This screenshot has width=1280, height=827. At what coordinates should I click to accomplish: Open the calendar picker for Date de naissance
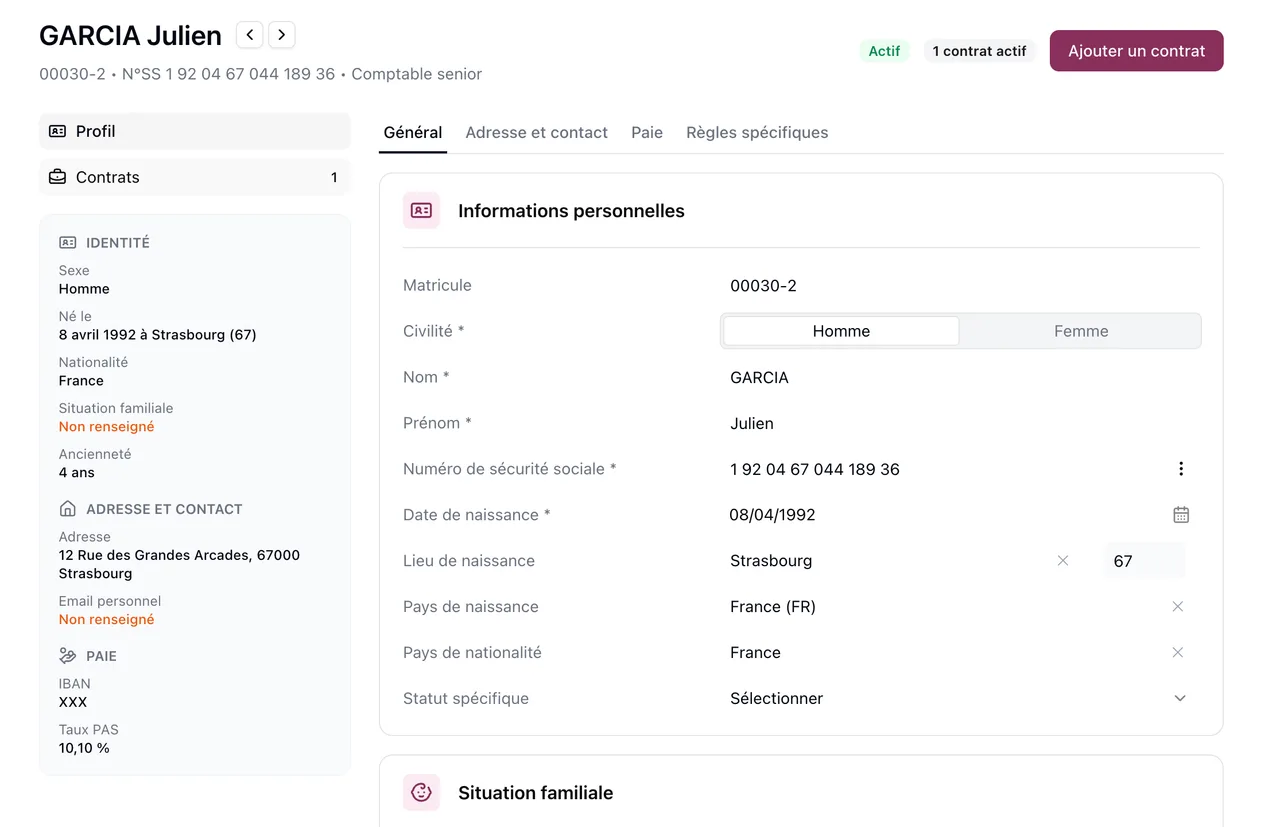point(1181,515)
